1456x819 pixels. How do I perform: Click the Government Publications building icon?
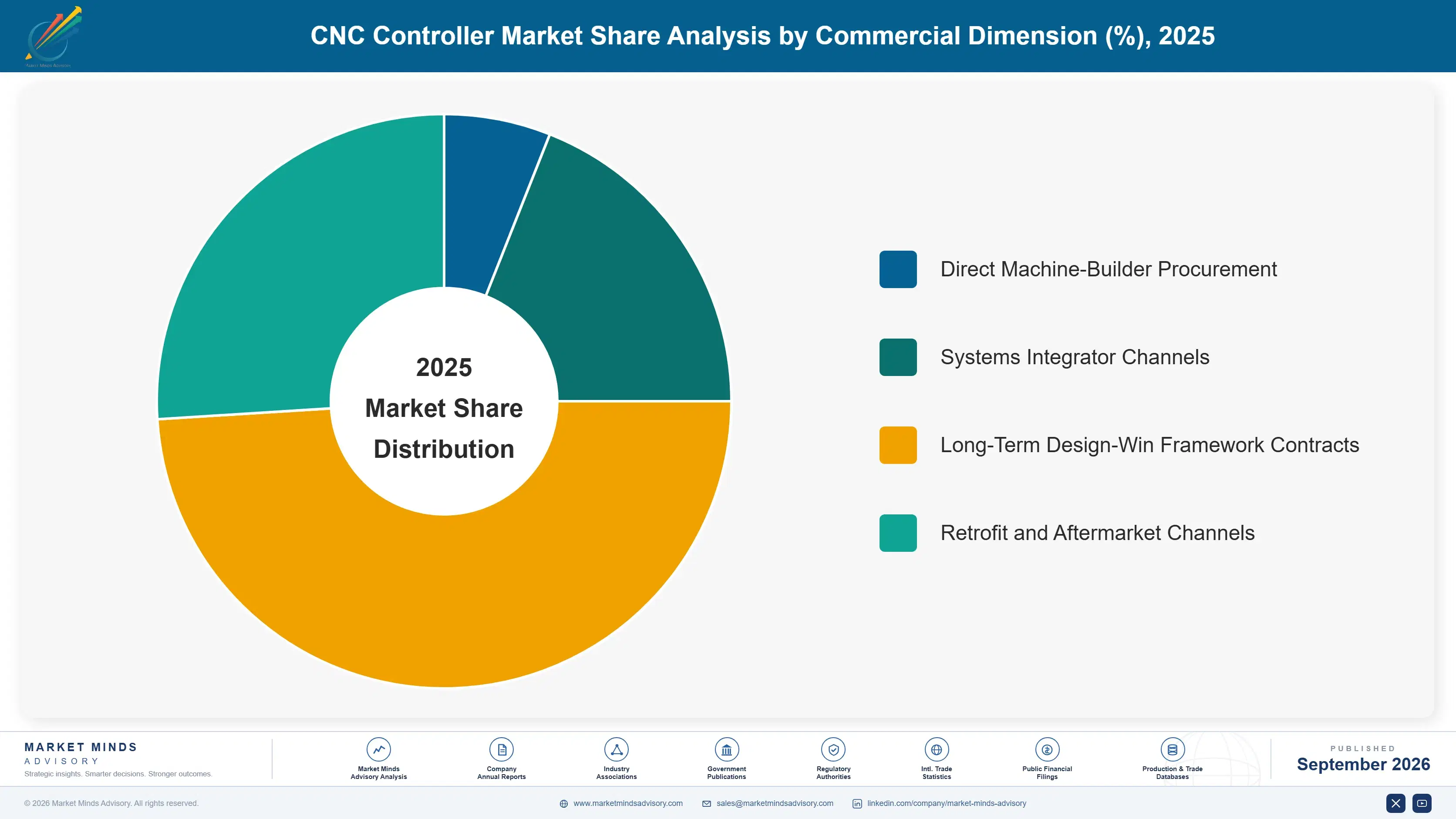[x=726, y=749]
